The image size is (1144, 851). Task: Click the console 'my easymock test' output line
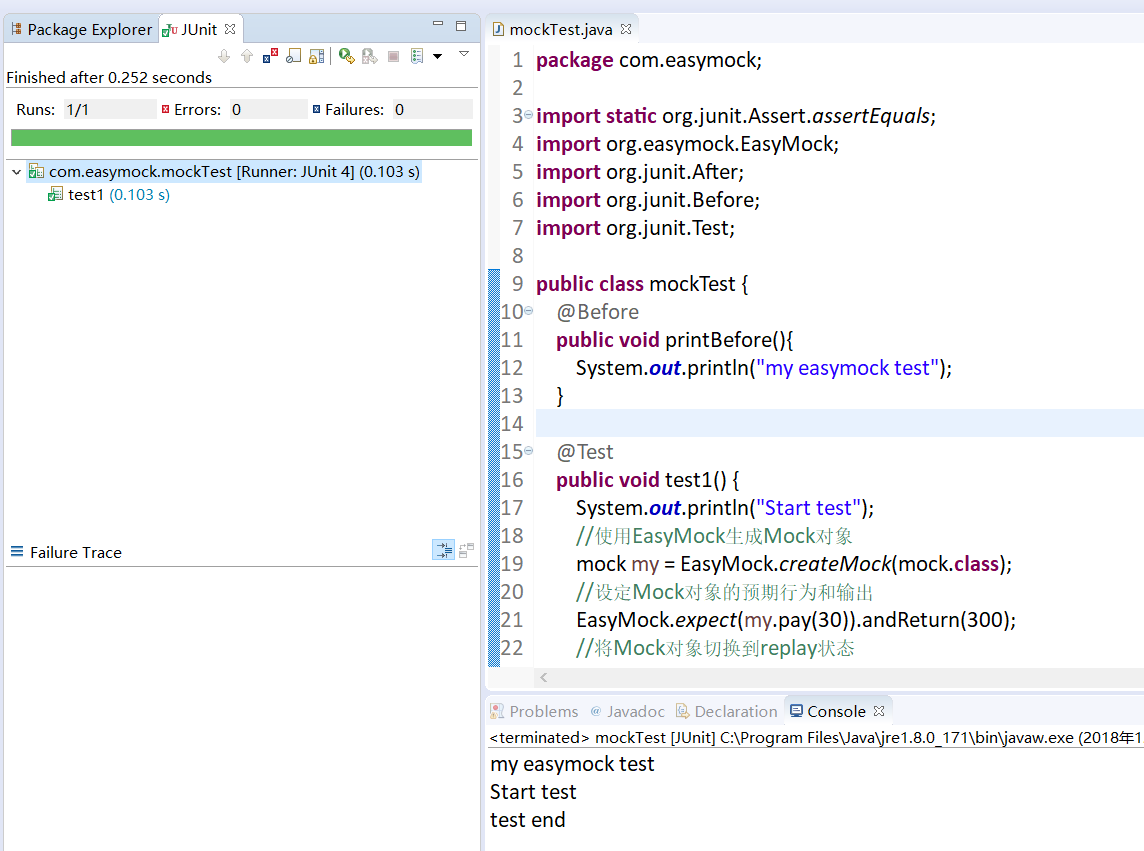click(573, 764)
